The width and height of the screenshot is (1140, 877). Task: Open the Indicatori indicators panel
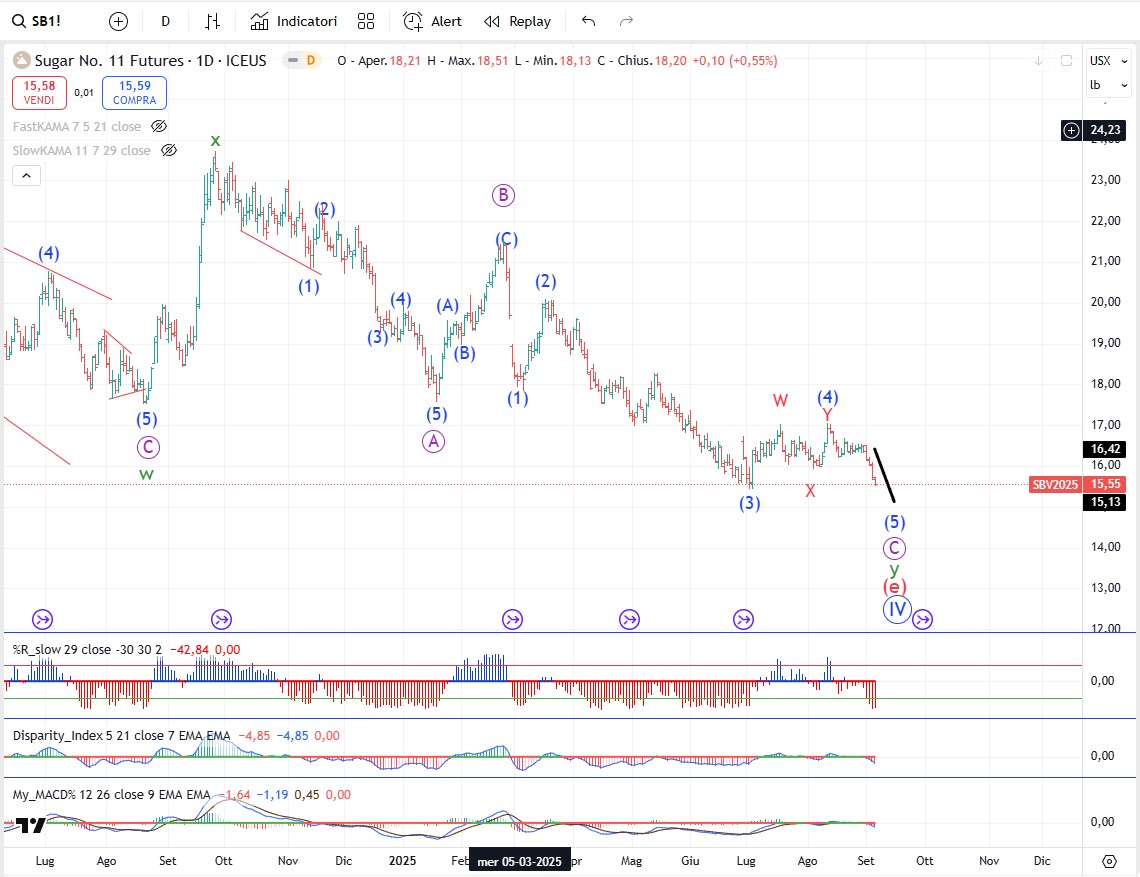294,21
